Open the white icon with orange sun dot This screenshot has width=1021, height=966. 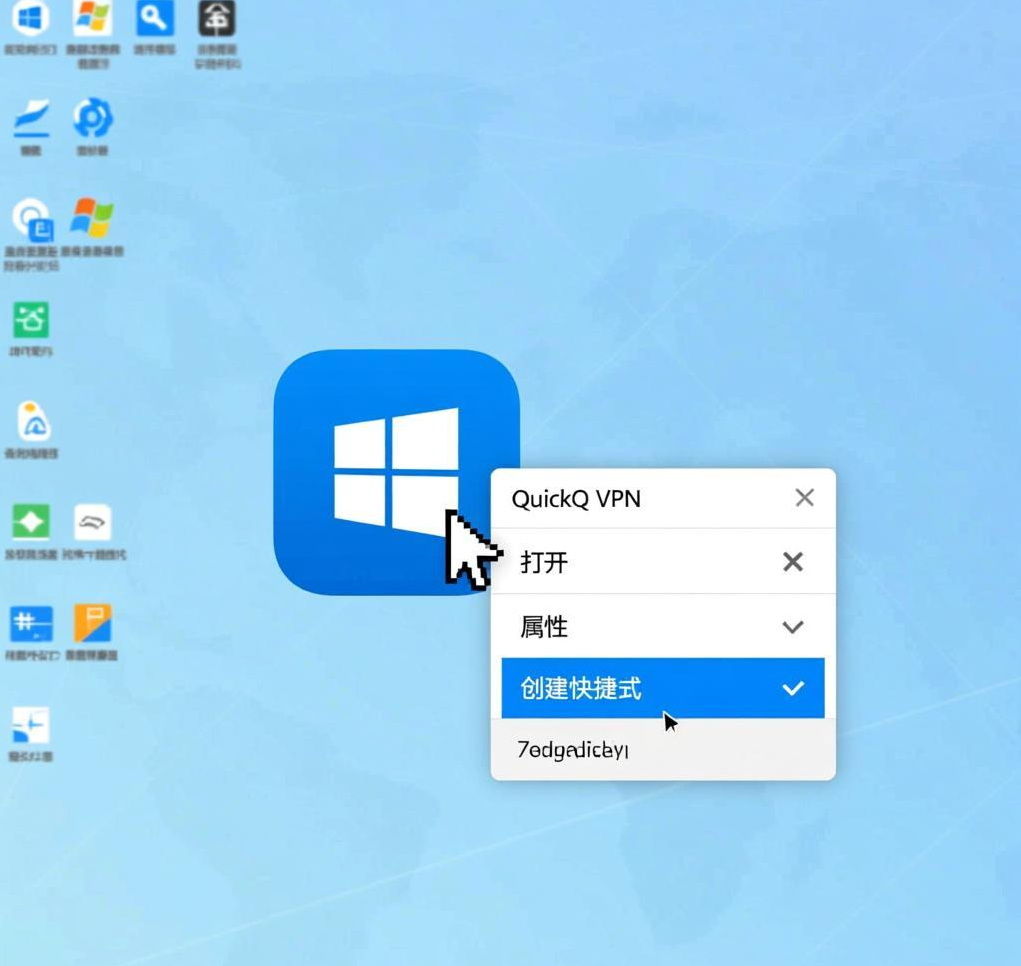tap(33, 422)
